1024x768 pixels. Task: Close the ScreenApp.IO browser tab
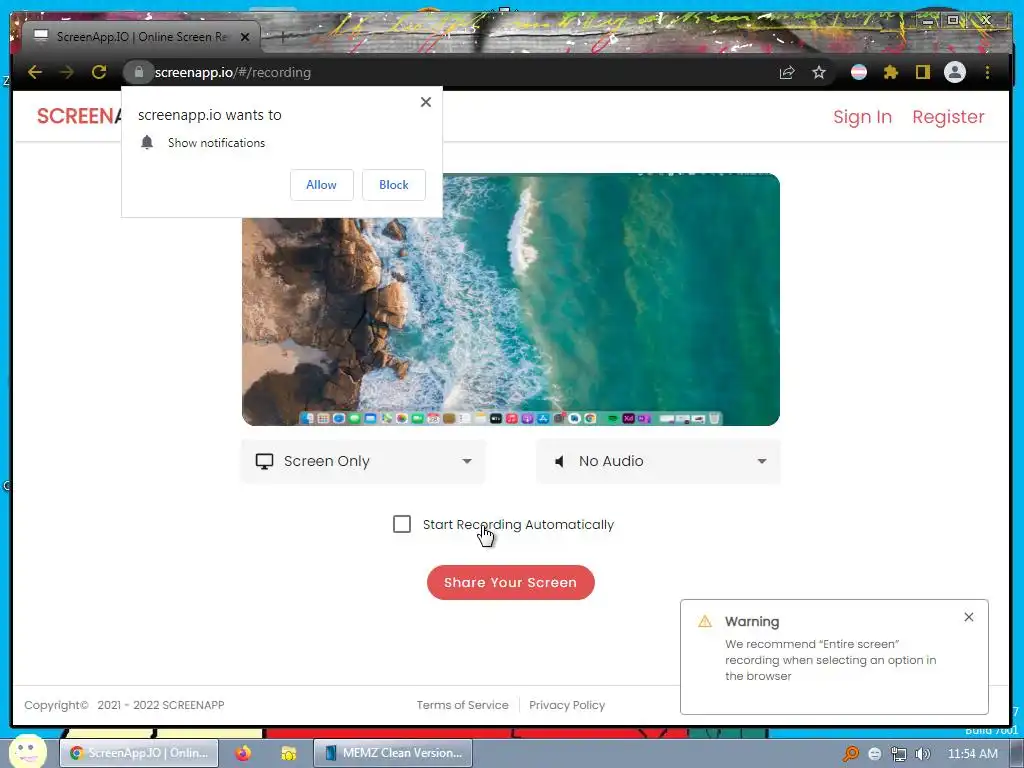pyautogui.click(x=245, y=37)
